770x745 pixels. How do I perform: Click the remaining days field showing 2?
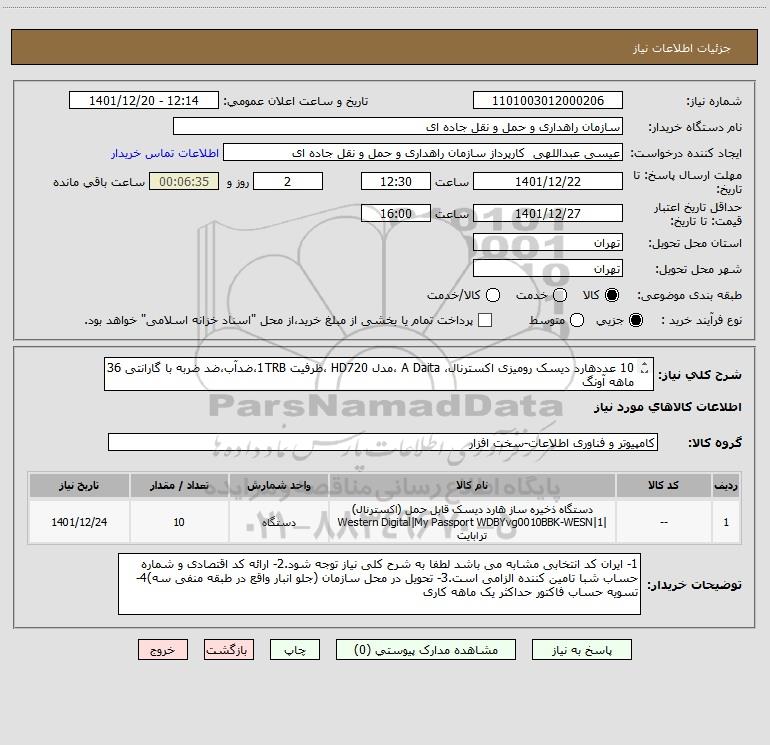[288, 181]
